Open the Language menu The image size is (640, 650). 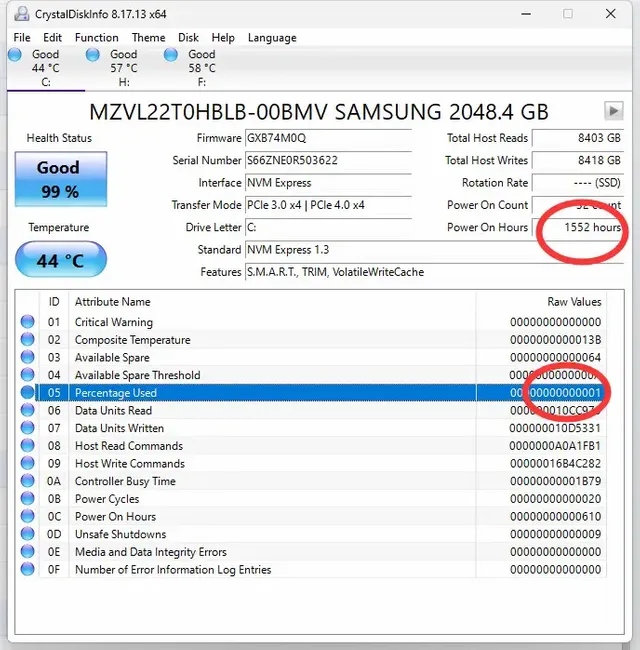point(272,38)
